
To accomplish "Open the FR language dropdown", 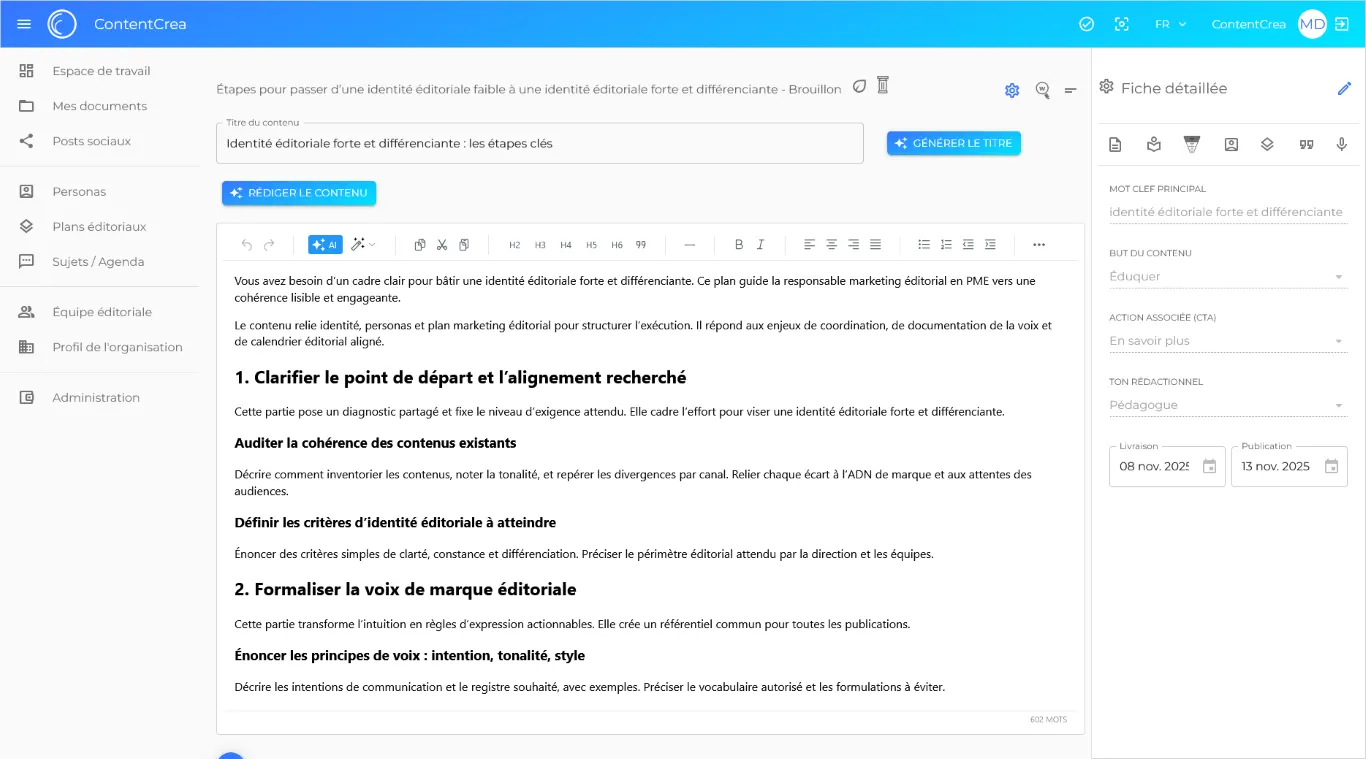I will 1170,24.
